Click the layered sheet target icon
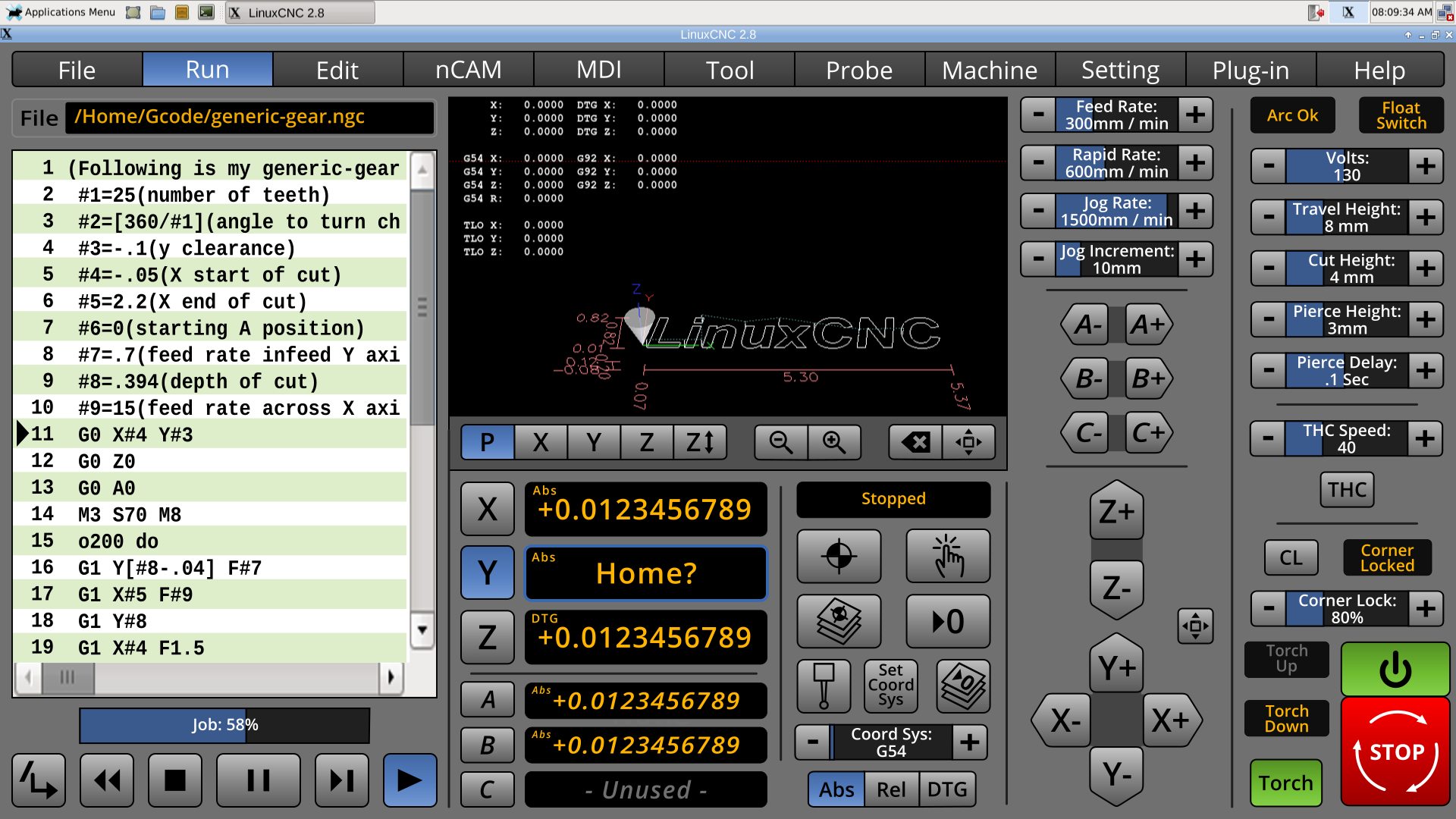This screenshot has height=819, width=1456. (839, 621)
